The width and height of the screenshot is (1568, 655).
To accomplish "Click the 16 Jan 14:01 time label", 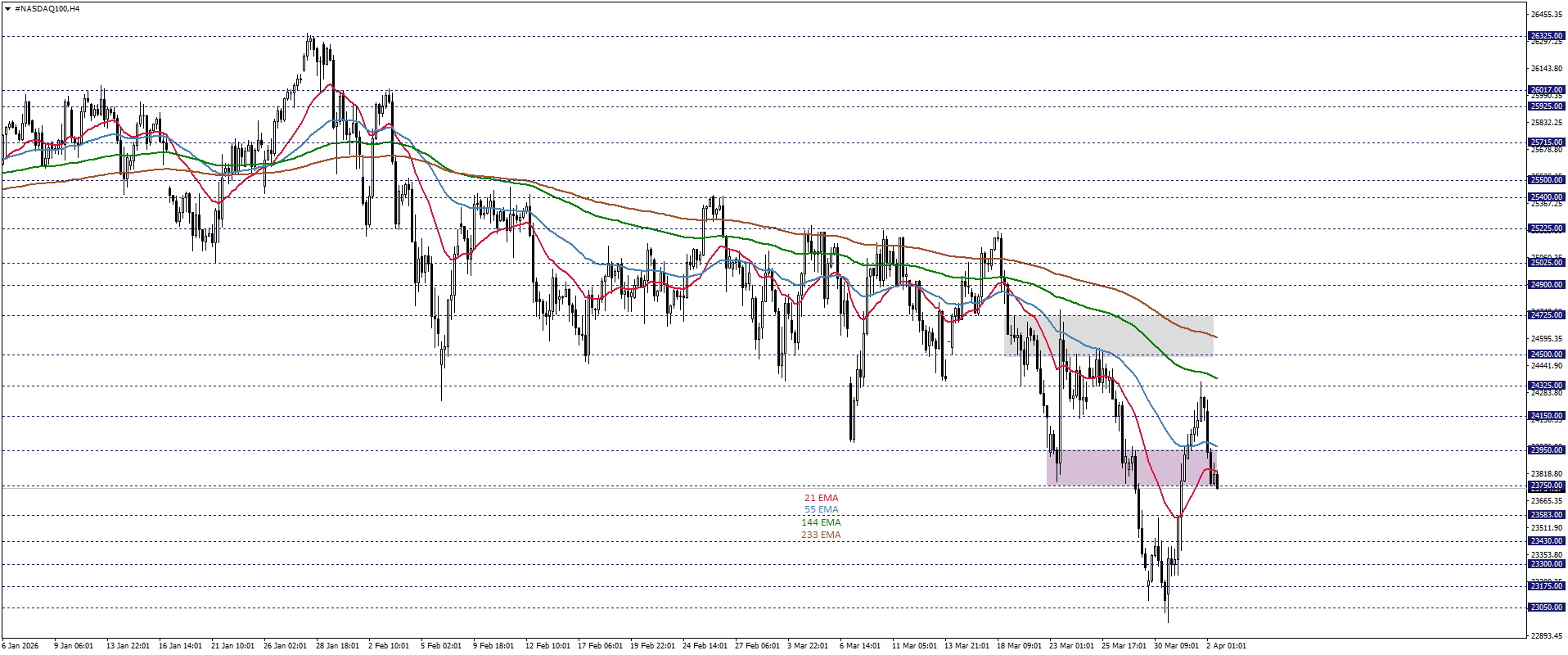I will pyautogui.click(x=180, y=646).
